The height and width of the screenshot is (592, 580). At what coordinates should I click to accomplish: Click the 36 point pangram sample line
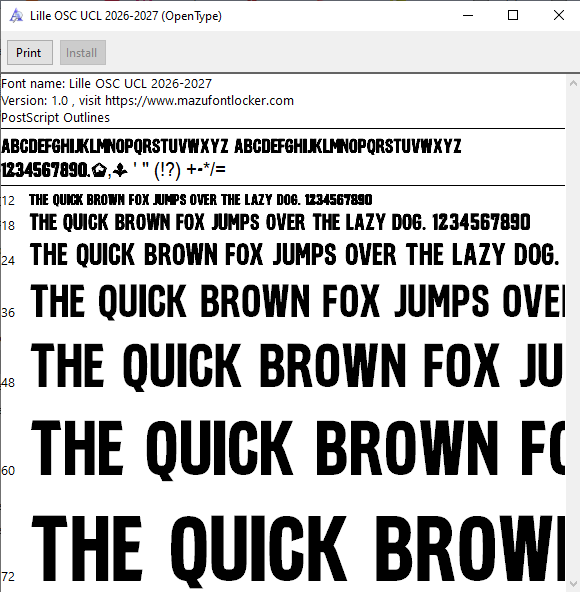coord(297,301)
